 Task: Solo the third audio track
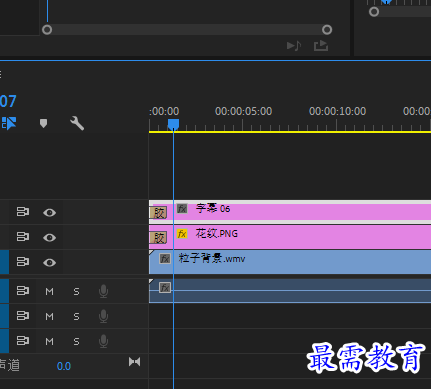tap(76, 341)
